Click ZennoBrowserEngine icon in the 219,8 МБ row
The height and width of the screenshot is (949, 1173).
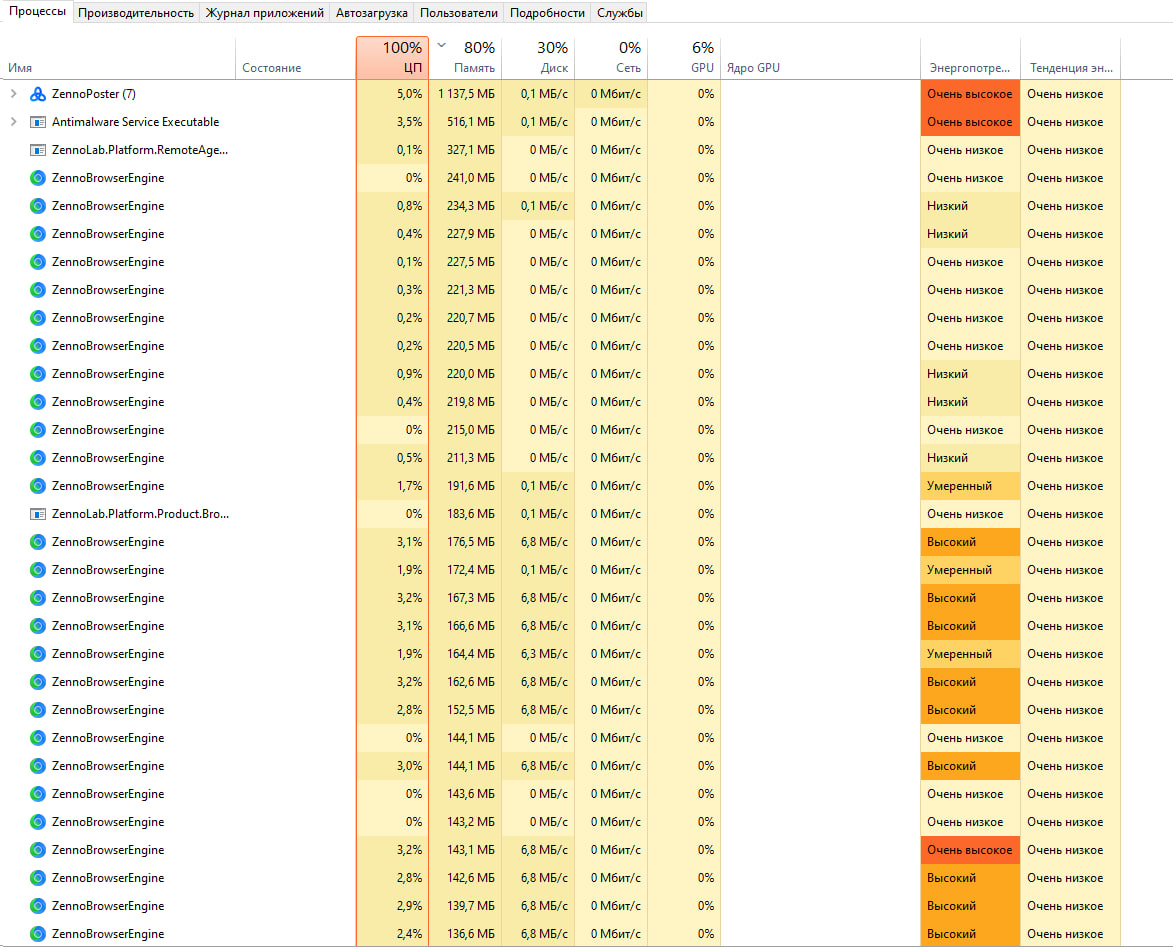pyautogui.click(x=38, y=402)
